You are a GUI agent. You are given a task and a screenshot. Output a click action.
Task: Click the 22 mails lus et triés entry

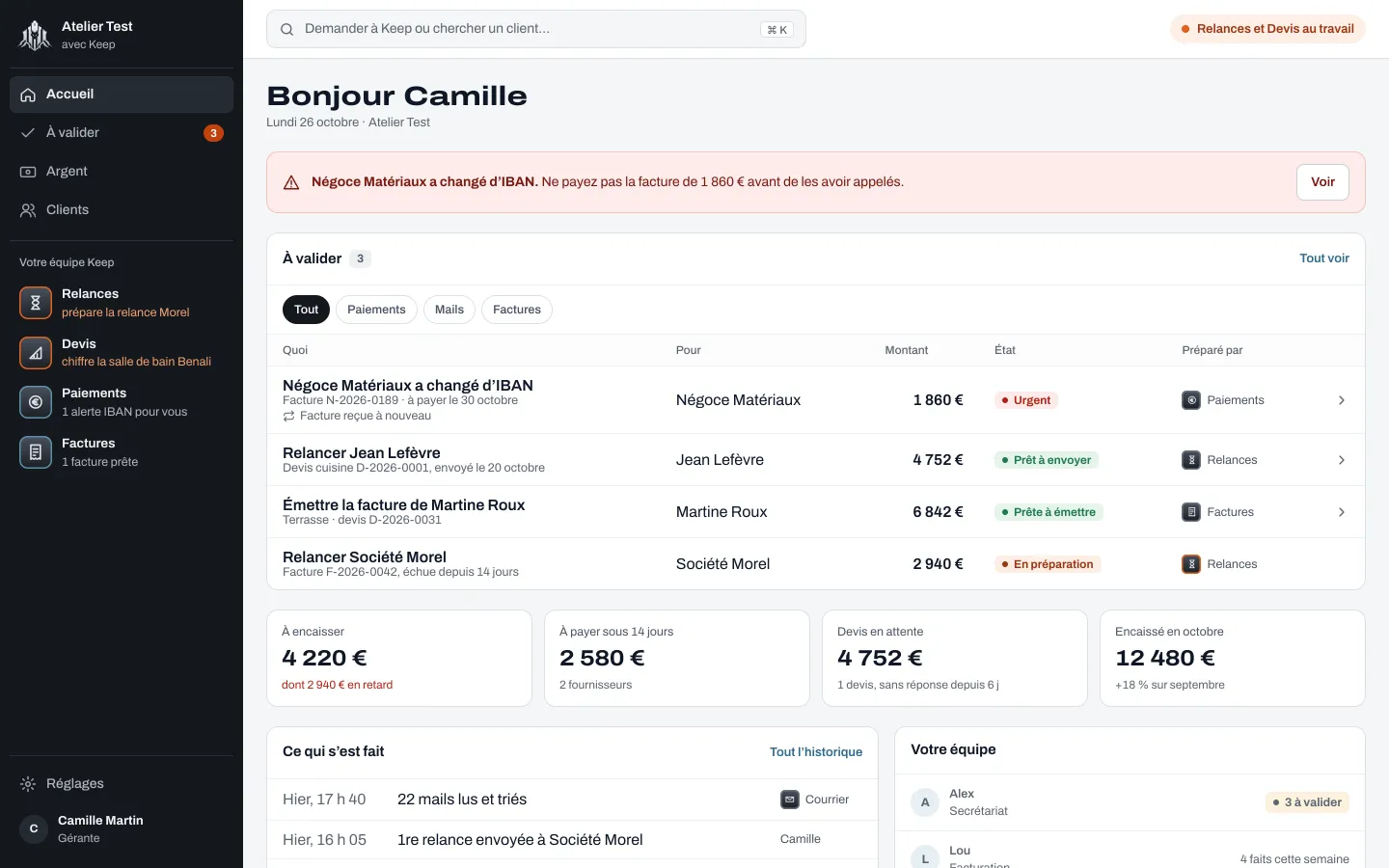pyautogui.click(x=462, y=800)
